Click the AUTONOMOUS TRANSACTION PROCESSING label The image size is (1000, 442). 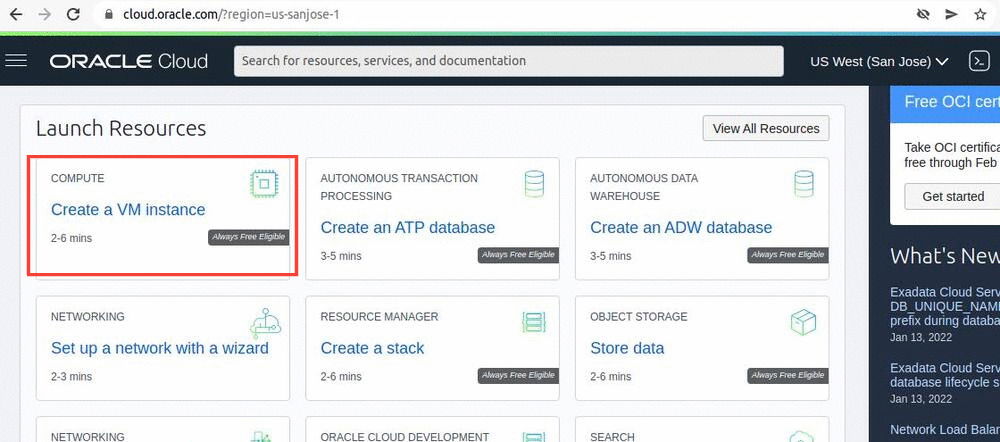click(x=399, y=187)
